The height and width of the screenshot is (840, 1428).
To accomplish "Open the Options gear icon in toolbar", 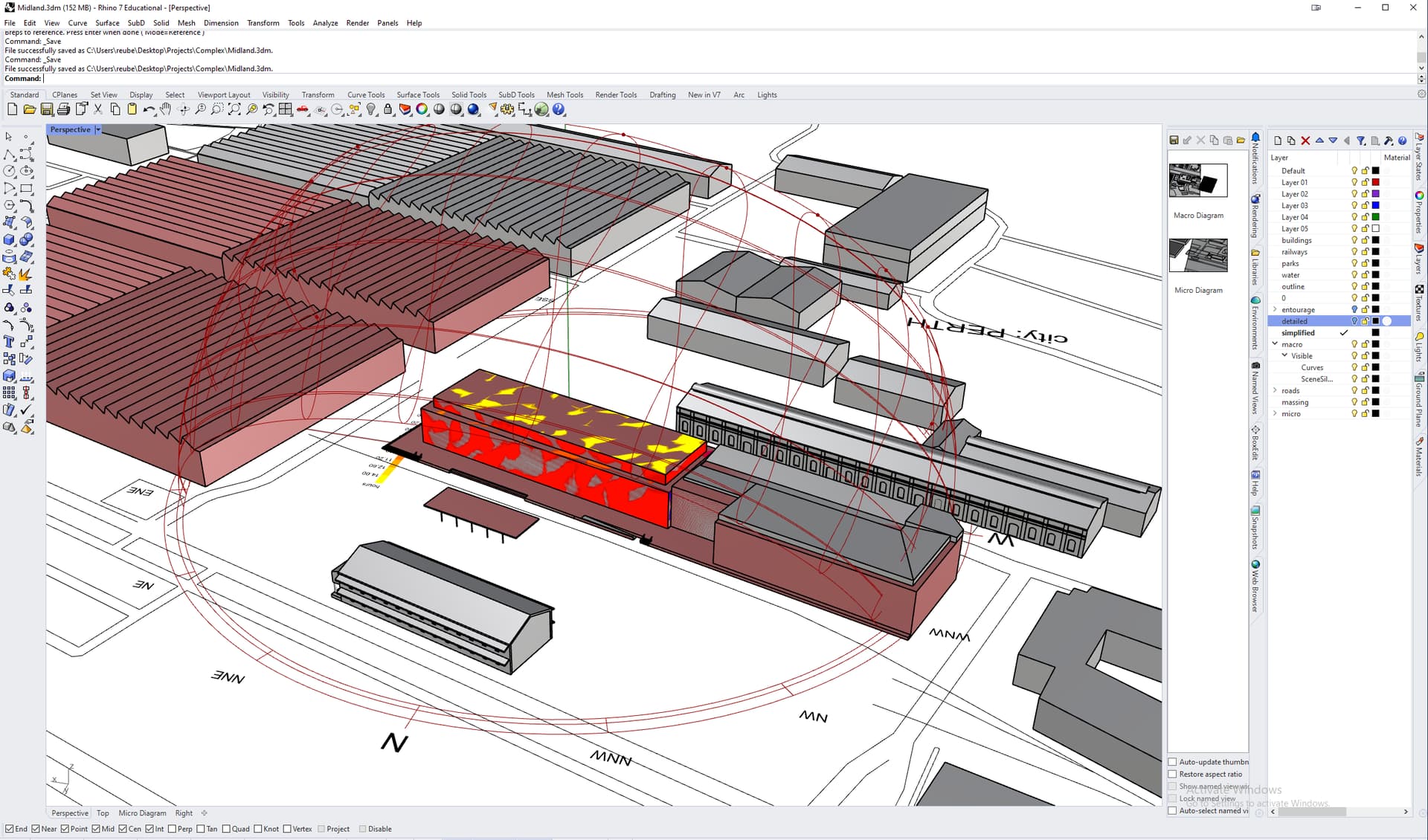I will (507, 109).
